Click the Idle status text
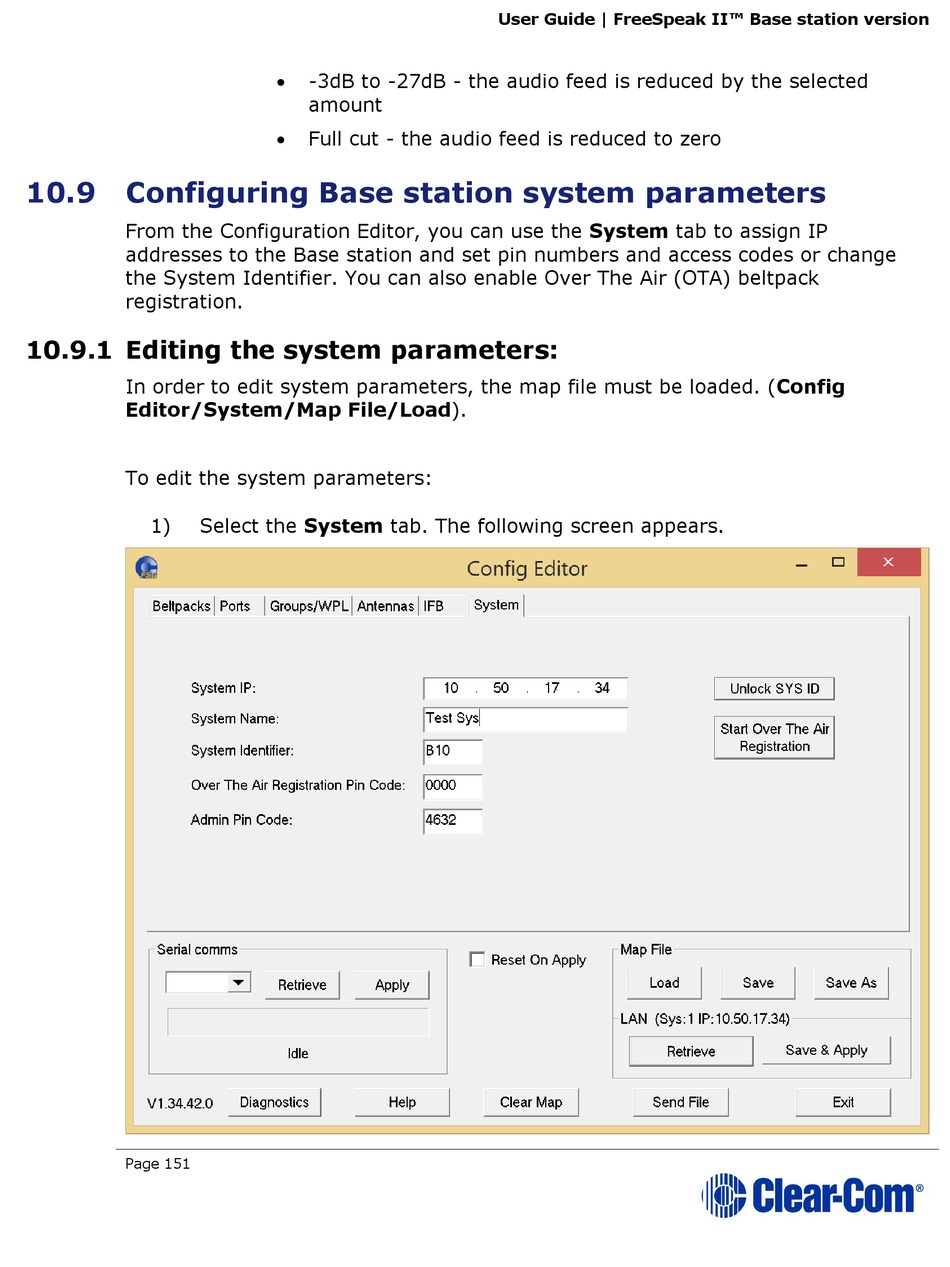950x1267 pixels. [x=298, y=1053]
